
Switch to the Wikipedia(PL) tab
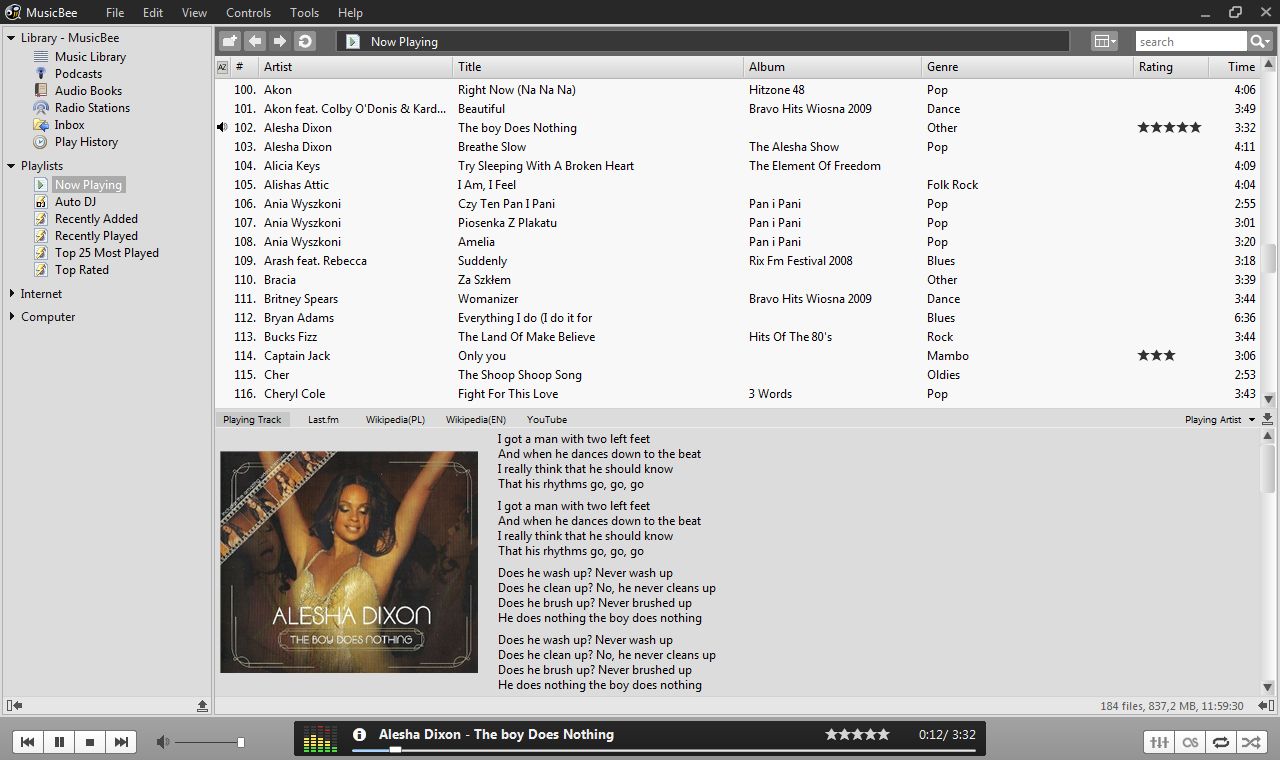[x=395, y=420]
